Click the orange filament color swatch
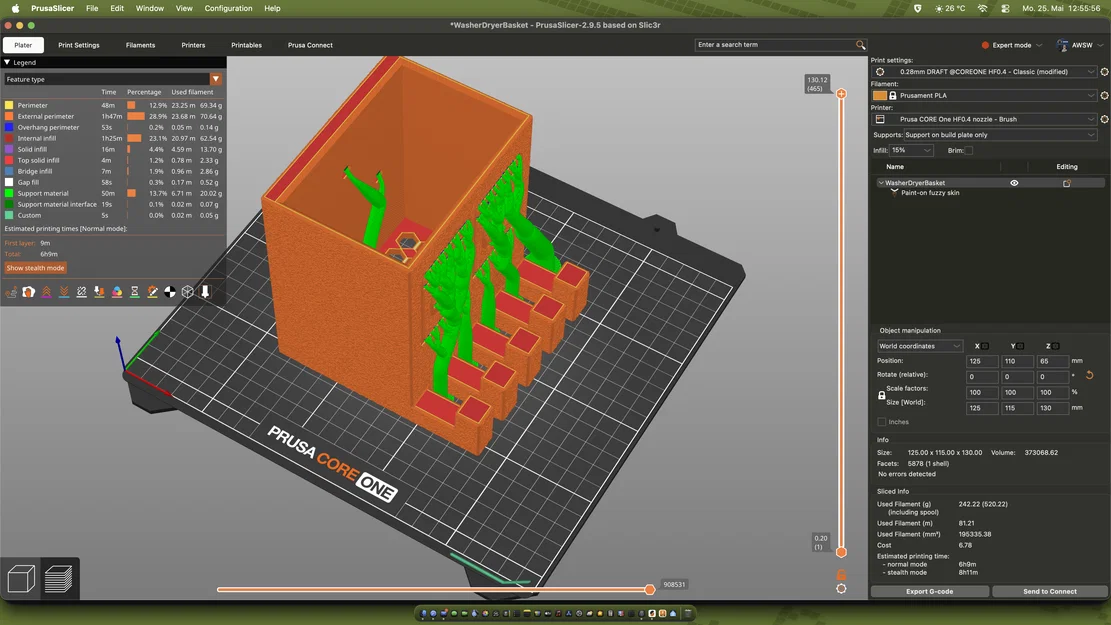 point(879,96)
